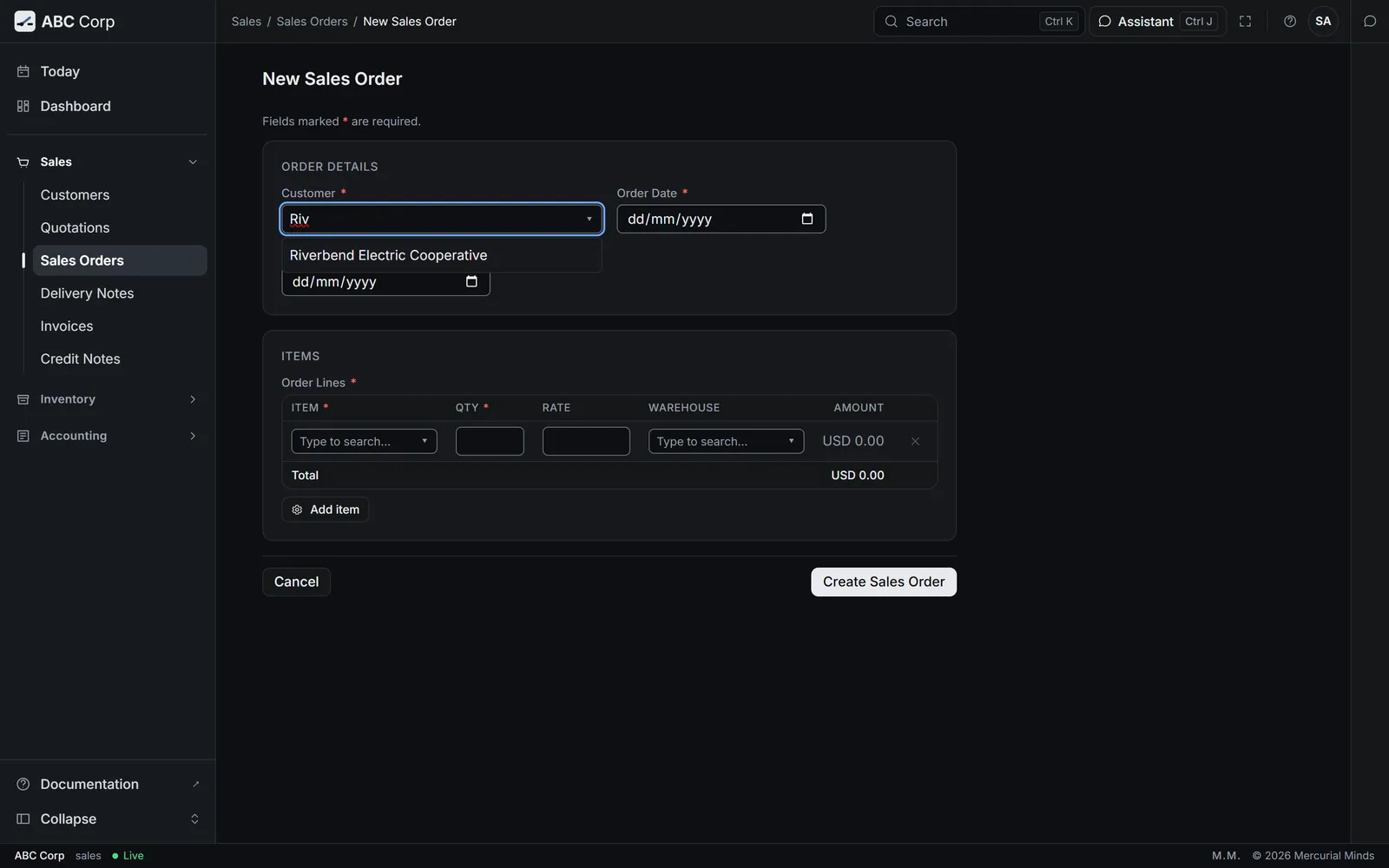Expand the Accounting section chevron
Image resolution: width=1389 pixels, height=868 pixels.
point(193,436)
